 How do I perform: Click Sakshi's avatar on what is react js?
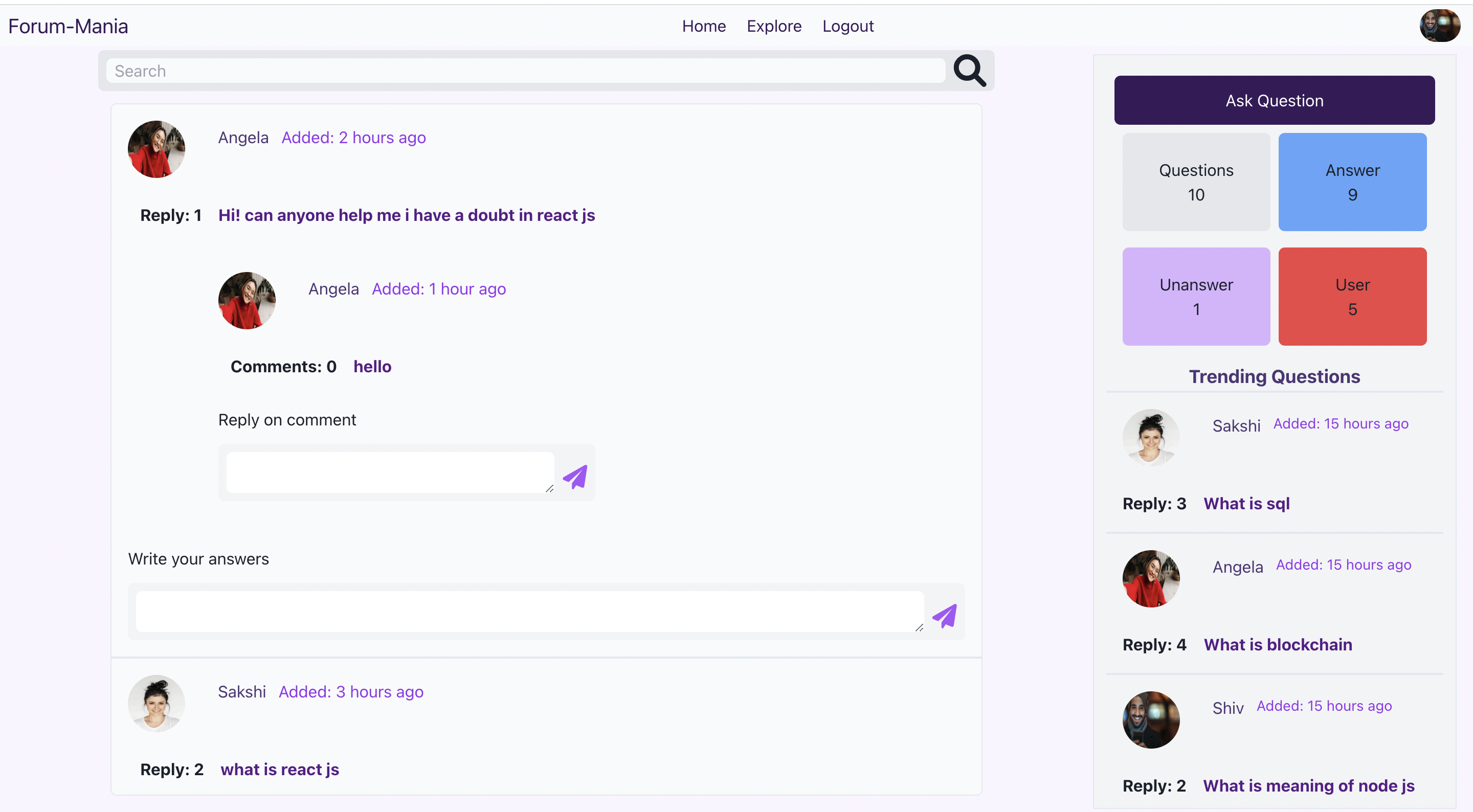tap(156, 704)
